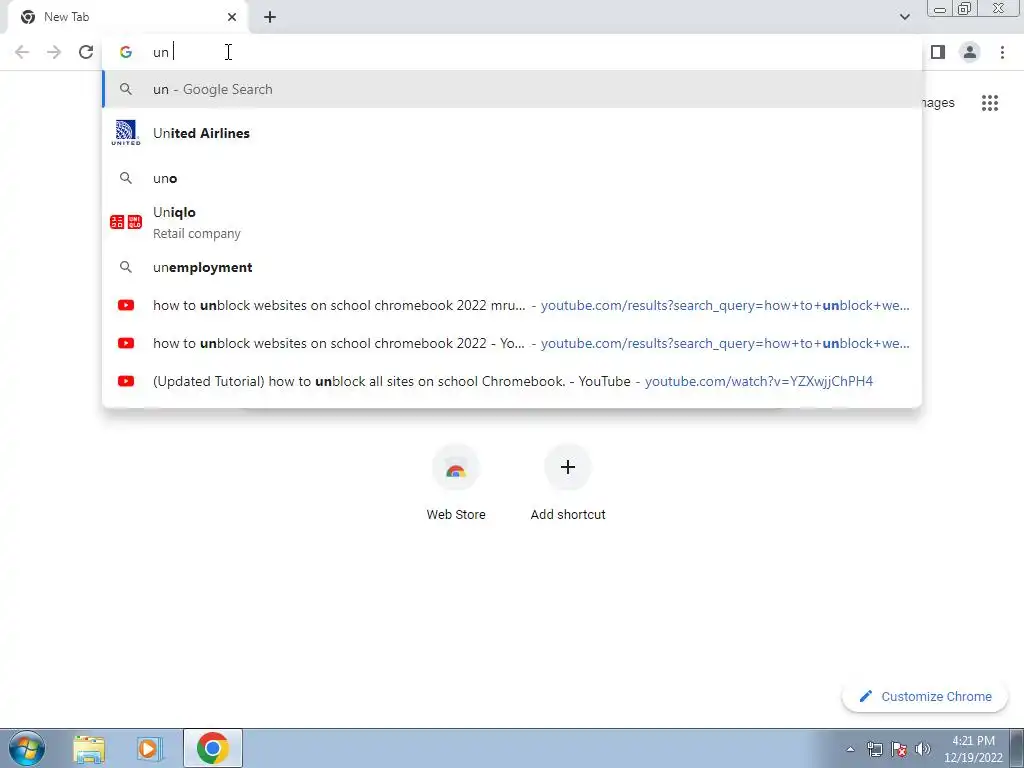Click the Back navigation arrow
The height and width of the screenshot is (768, 1024).
coord(22,52)
